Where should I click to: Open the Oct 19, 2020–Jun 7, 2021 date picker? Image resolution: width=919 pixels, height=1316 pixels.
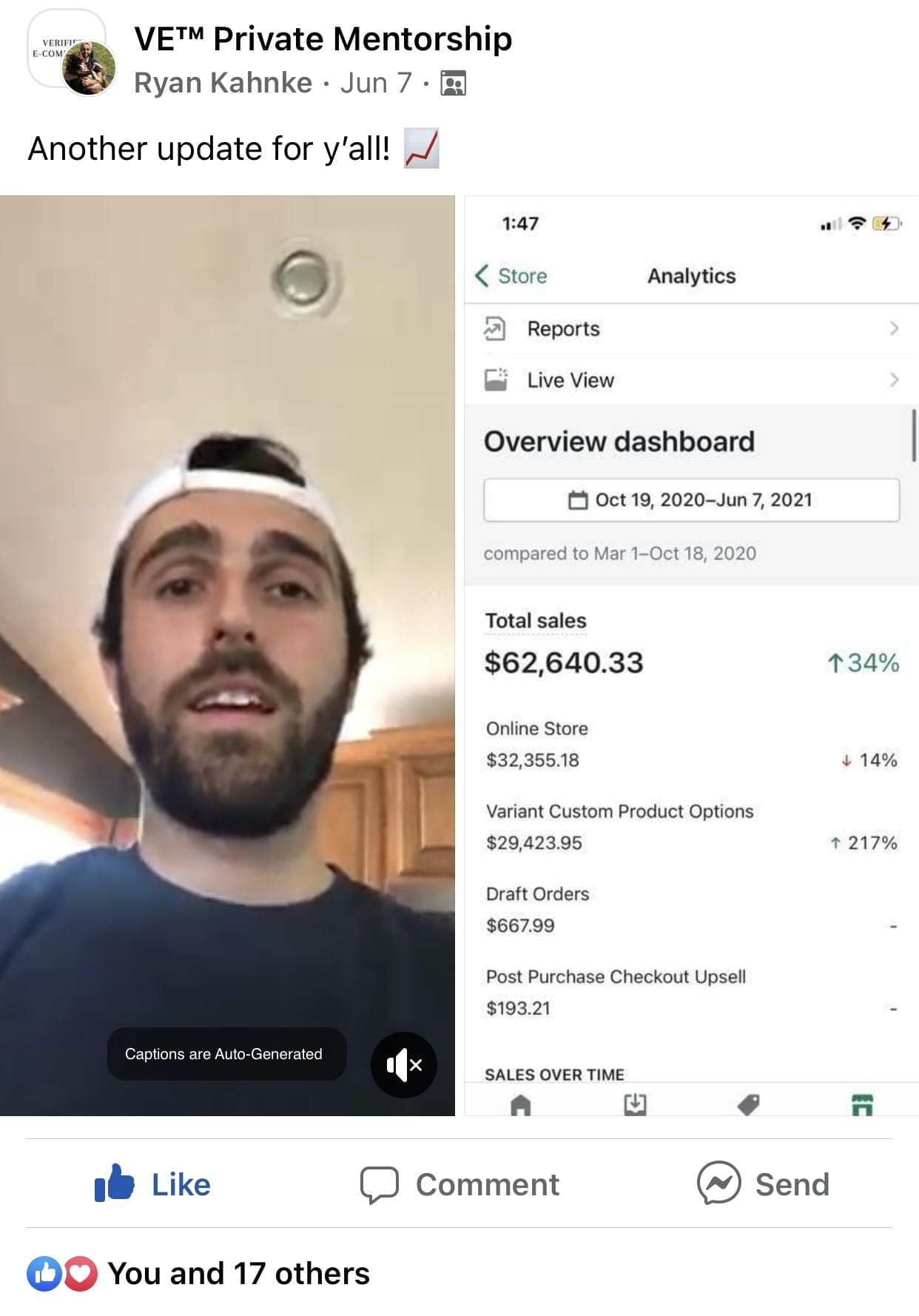[691, 500]
